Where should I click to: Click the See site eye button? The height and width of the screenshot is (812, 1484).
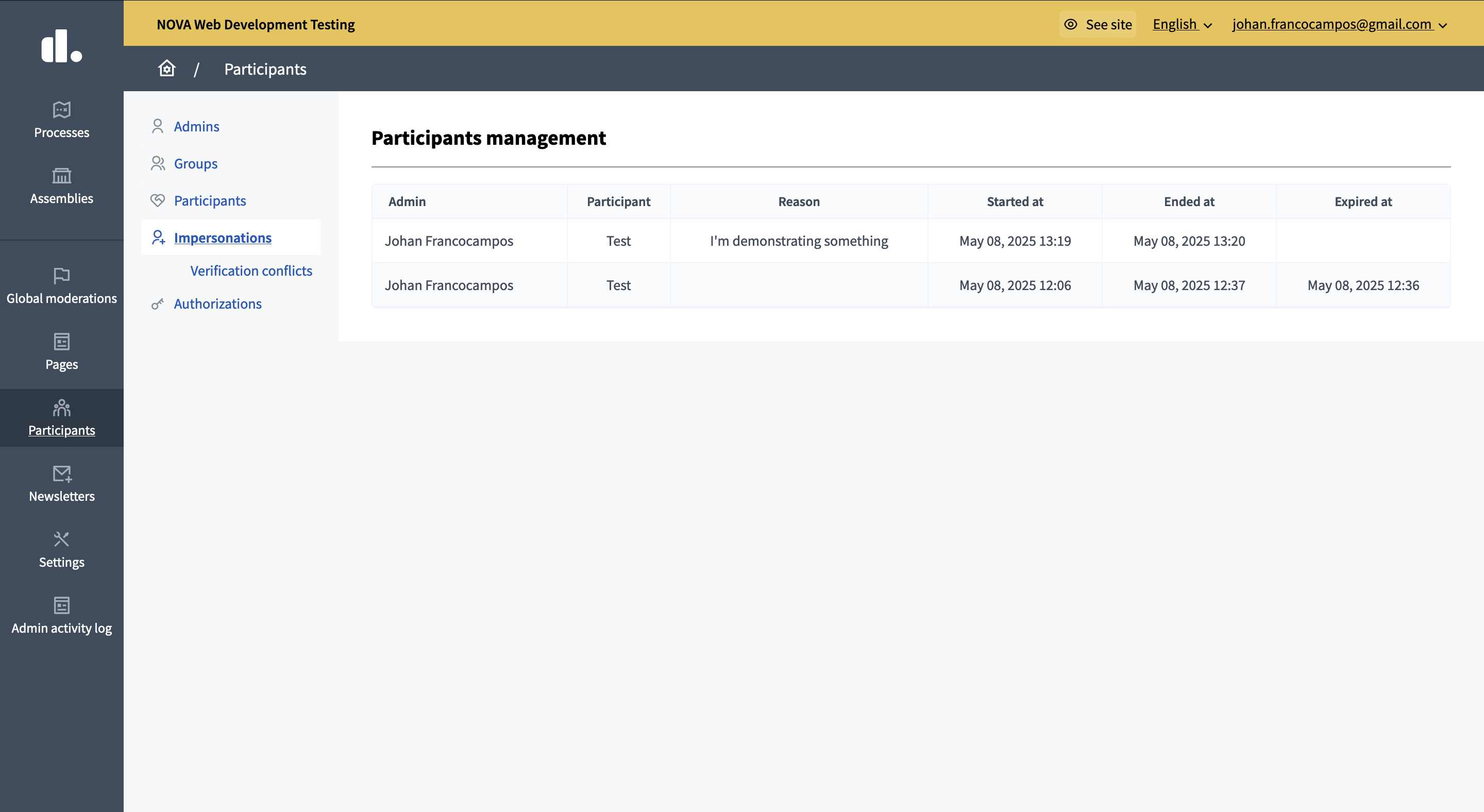tap(1098, 24)
